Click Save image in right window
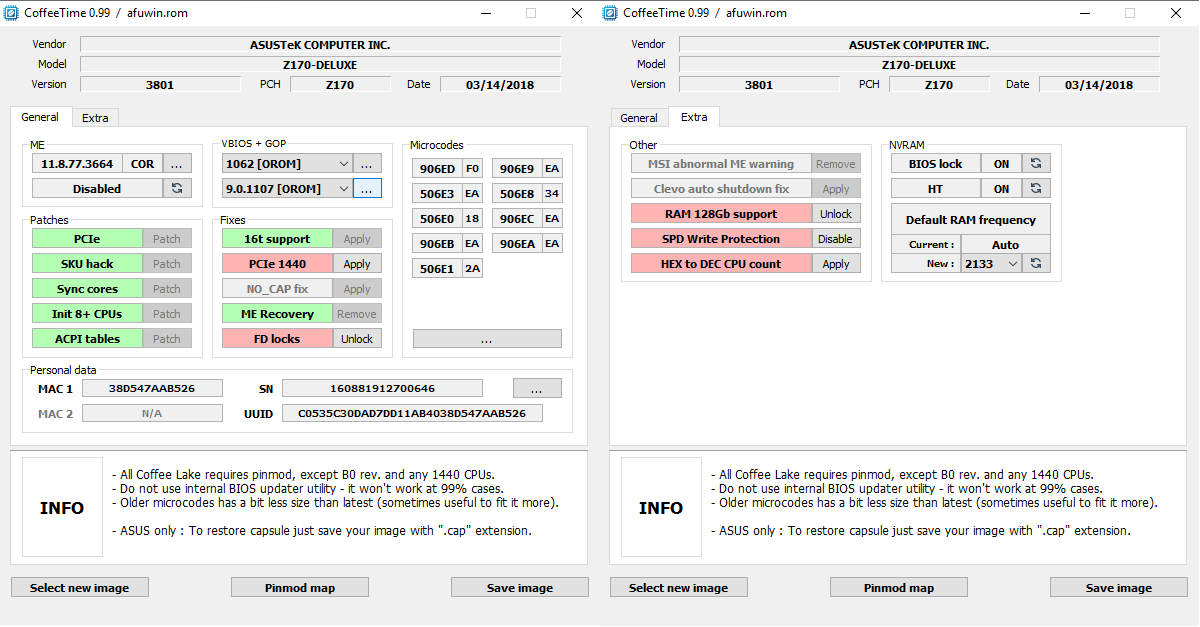The height and width of the screenshot is (627, 1200). pyautogui.click(x=1119, y=587)
